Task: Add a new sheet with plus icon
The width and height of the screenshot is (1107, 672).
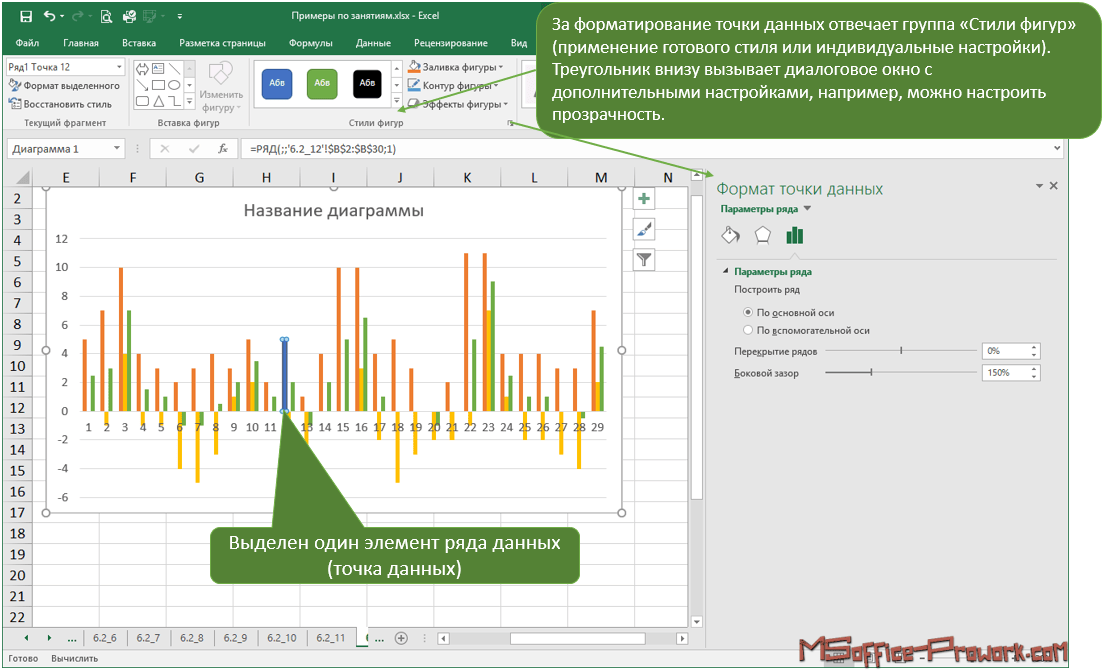Action: [401, 639]
